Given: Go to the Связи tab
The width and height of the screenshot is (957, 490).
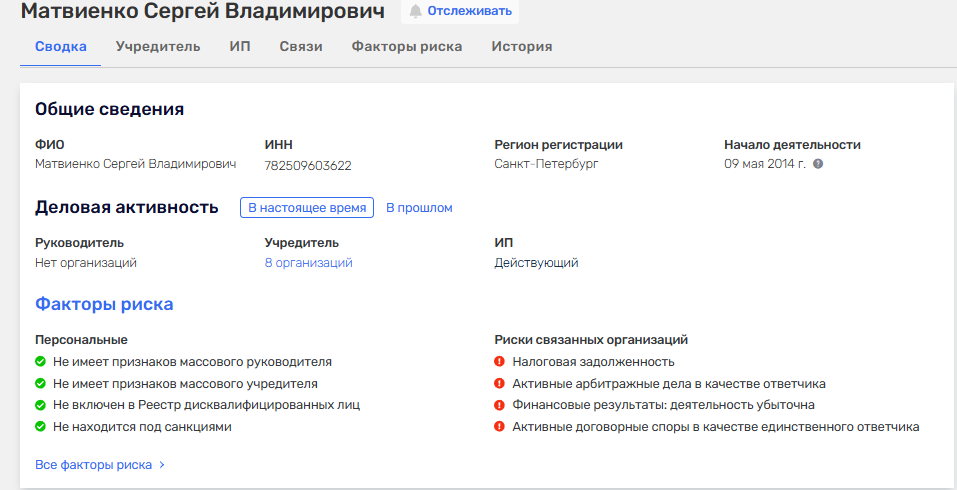Looking at the screenshot, I should click(300, 47).
